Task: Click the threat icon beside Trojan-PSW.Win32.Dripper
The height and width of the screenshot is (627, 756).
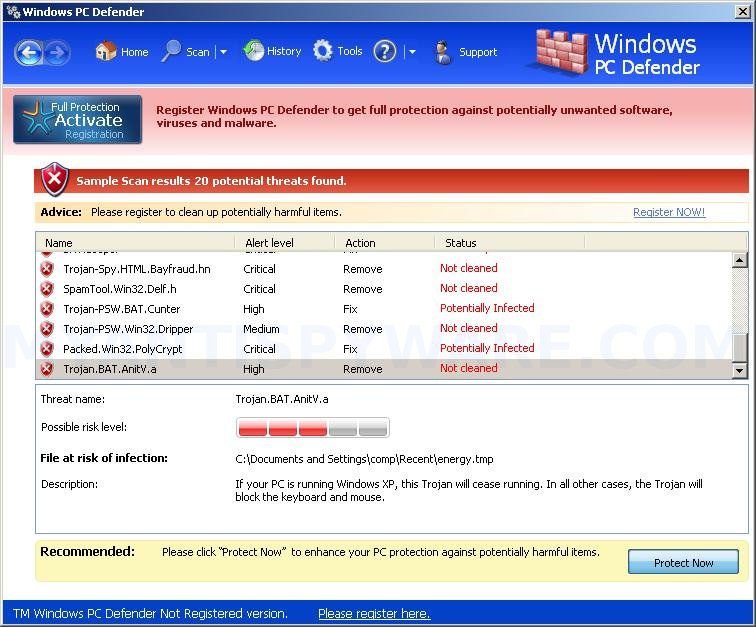Action: pos(47,329)
